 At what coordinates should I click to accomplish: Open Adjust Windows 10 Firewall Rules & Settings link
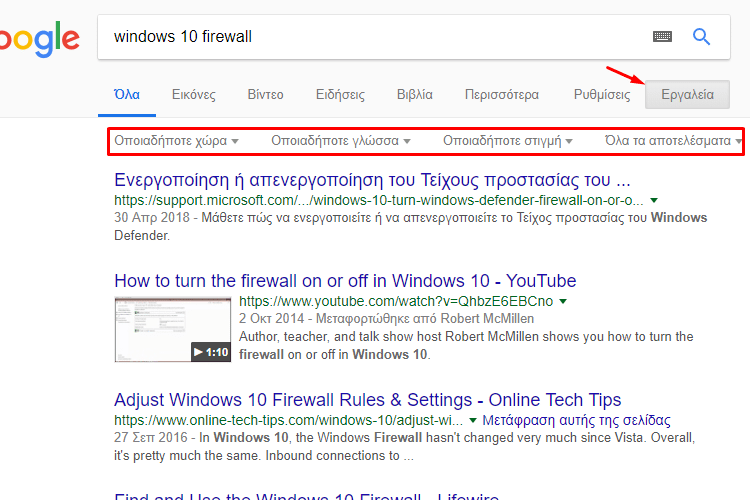367,400
